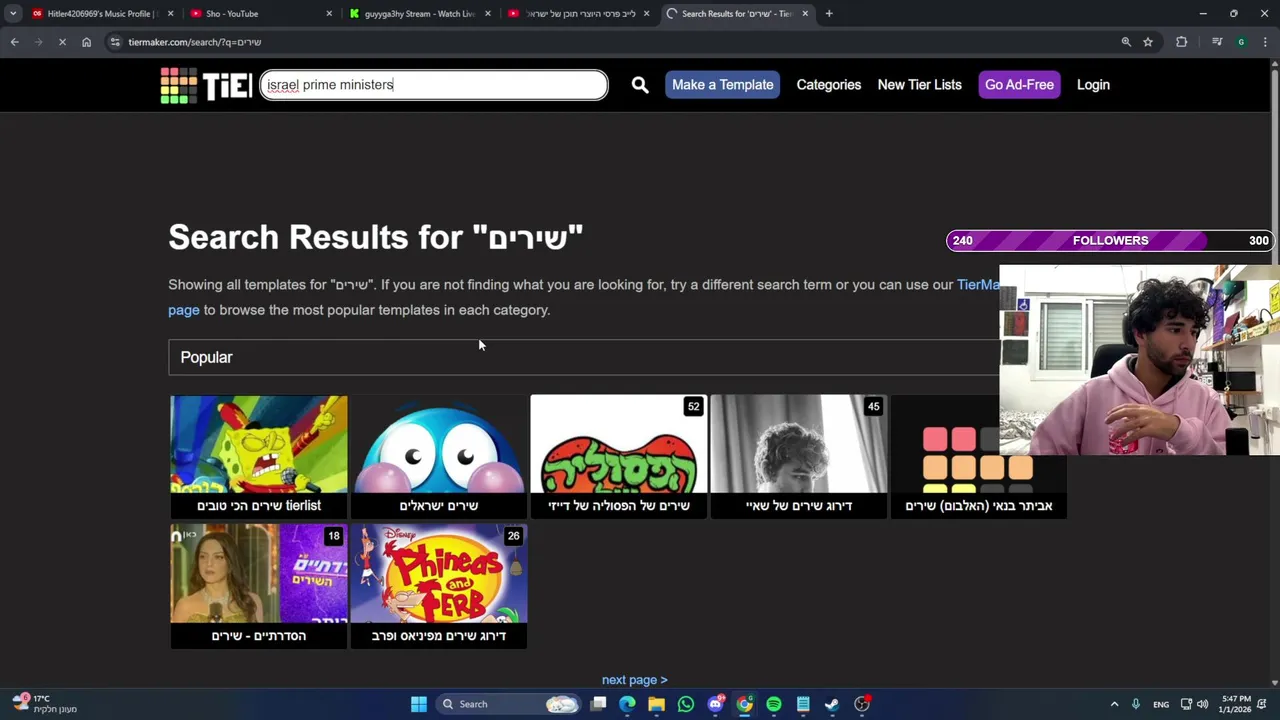Image resolution: width=1280 pixels, height=720 pixels.
Task: Click the microphone tray icon
Action: tap(1136, 704)
